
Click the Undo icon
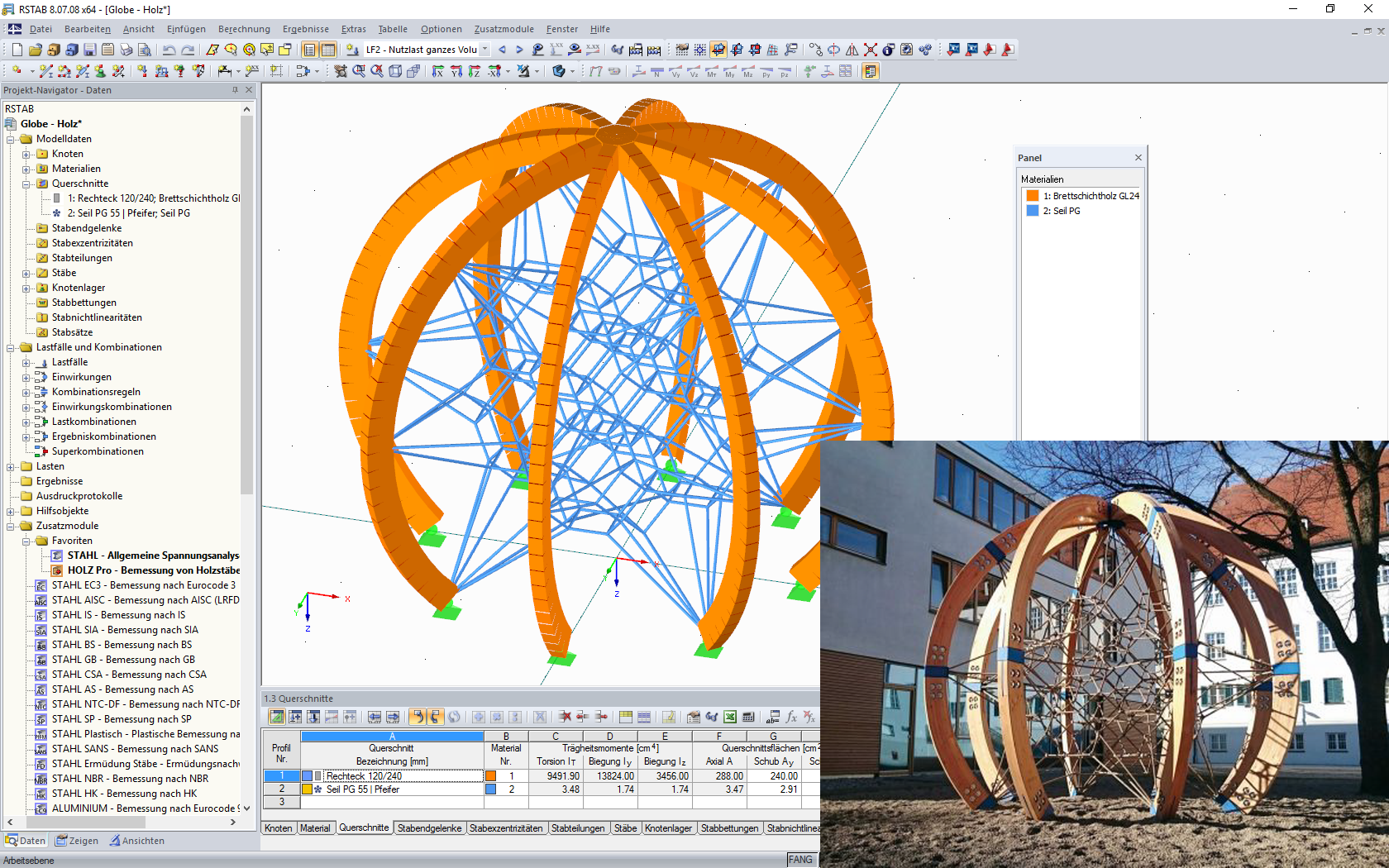pyautogui.click(x=168, y=50)
